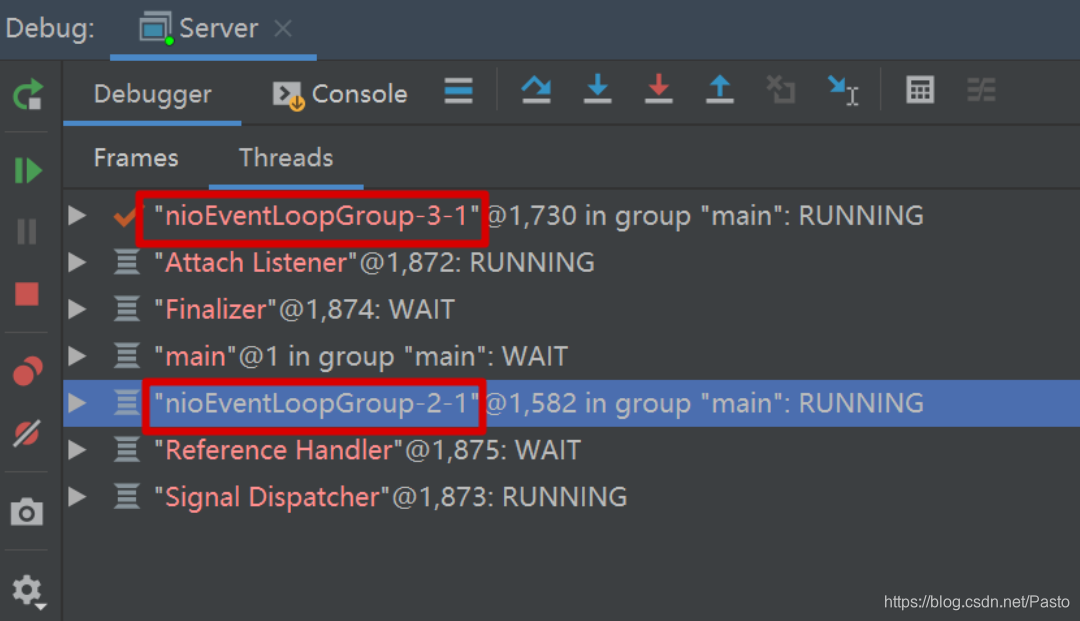Select "Attach Listener"@1,872: RUNNING row

[572, 262]
